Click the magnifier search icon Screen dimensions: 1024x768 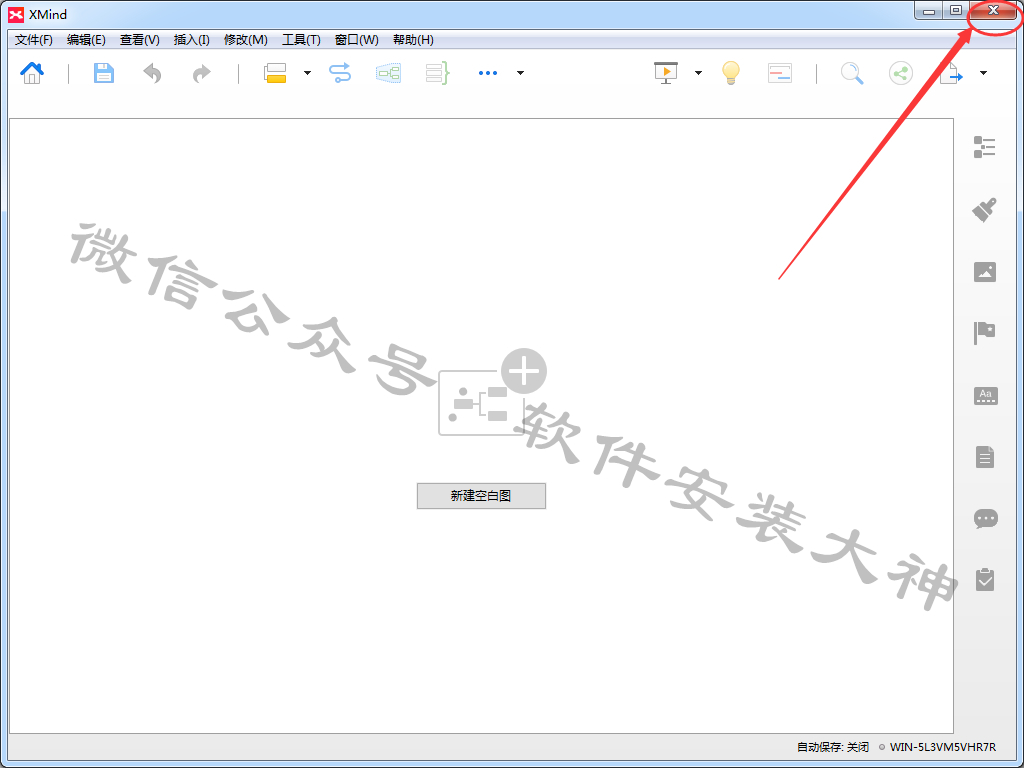click(x=852, y=73)
